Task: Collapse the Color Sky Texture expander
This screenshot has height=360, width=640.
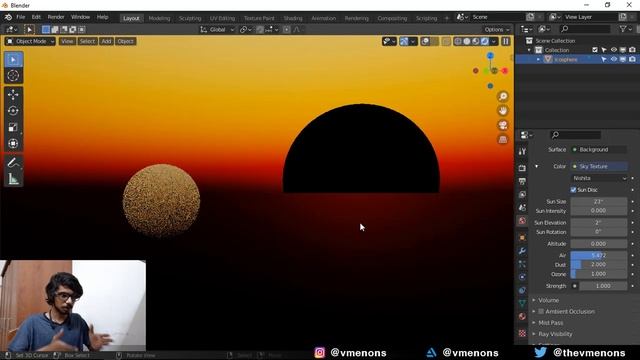Action: [536, 167]
